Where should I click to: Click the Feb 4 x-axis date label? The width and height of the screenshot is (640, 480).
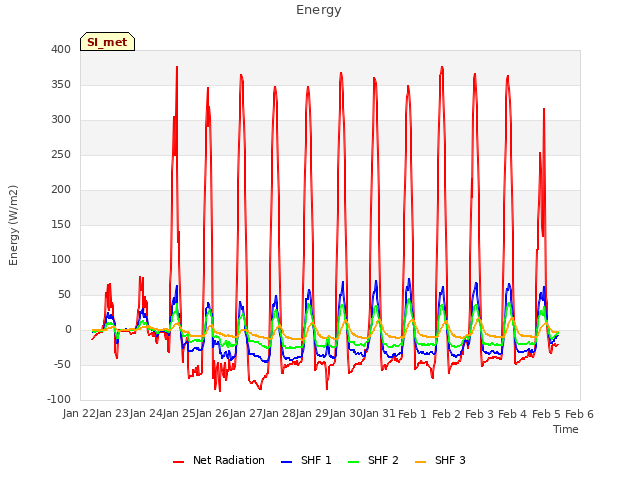click(513, 414)
